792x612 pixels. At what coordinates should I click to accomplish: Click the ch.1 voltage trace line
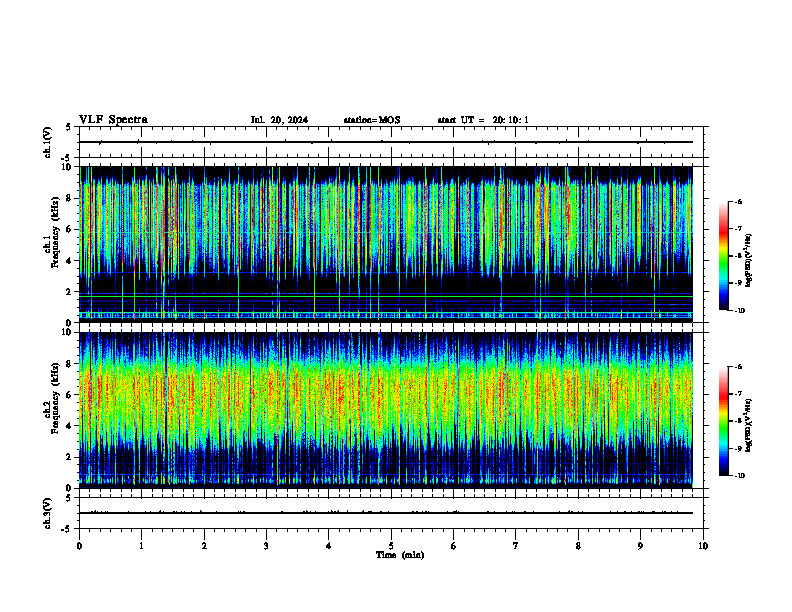click(386, 142)
